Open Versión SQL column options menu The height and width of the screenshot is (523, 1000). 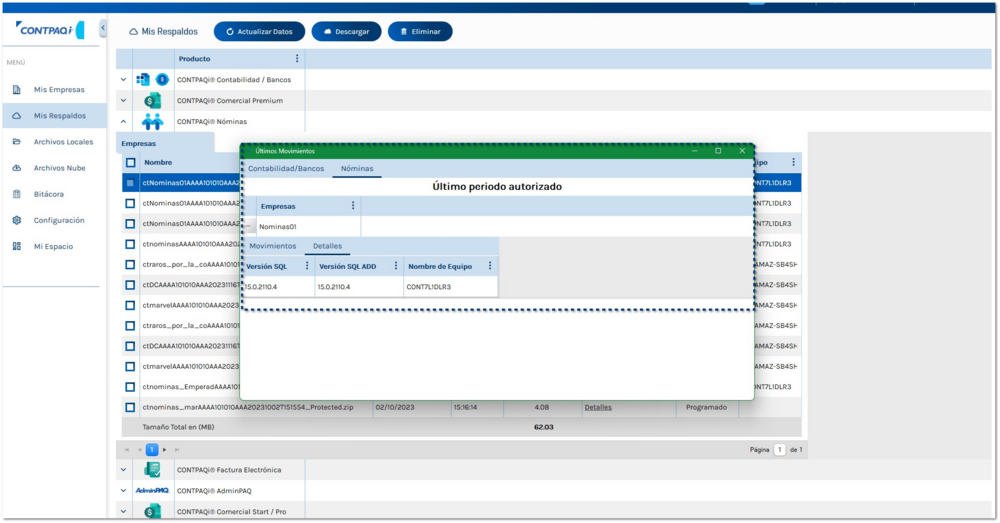[x=307, y=266]
